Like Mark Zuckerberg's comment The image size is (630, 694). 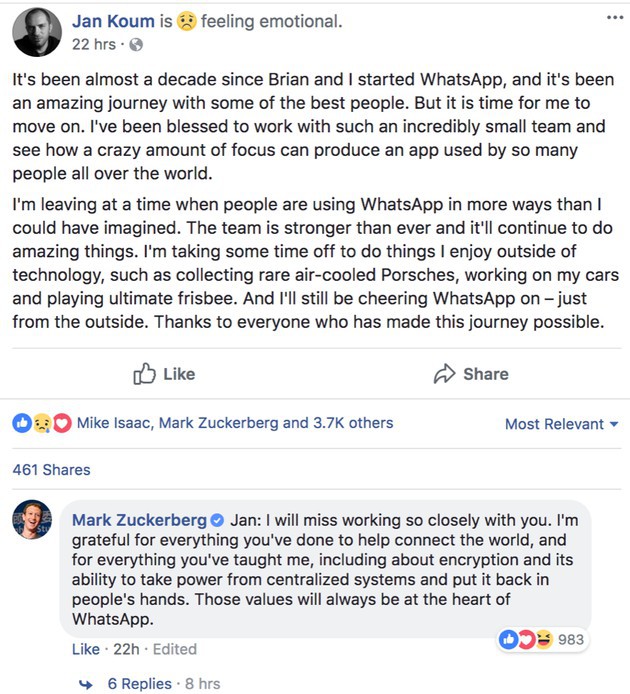click(x=85, y=649)
